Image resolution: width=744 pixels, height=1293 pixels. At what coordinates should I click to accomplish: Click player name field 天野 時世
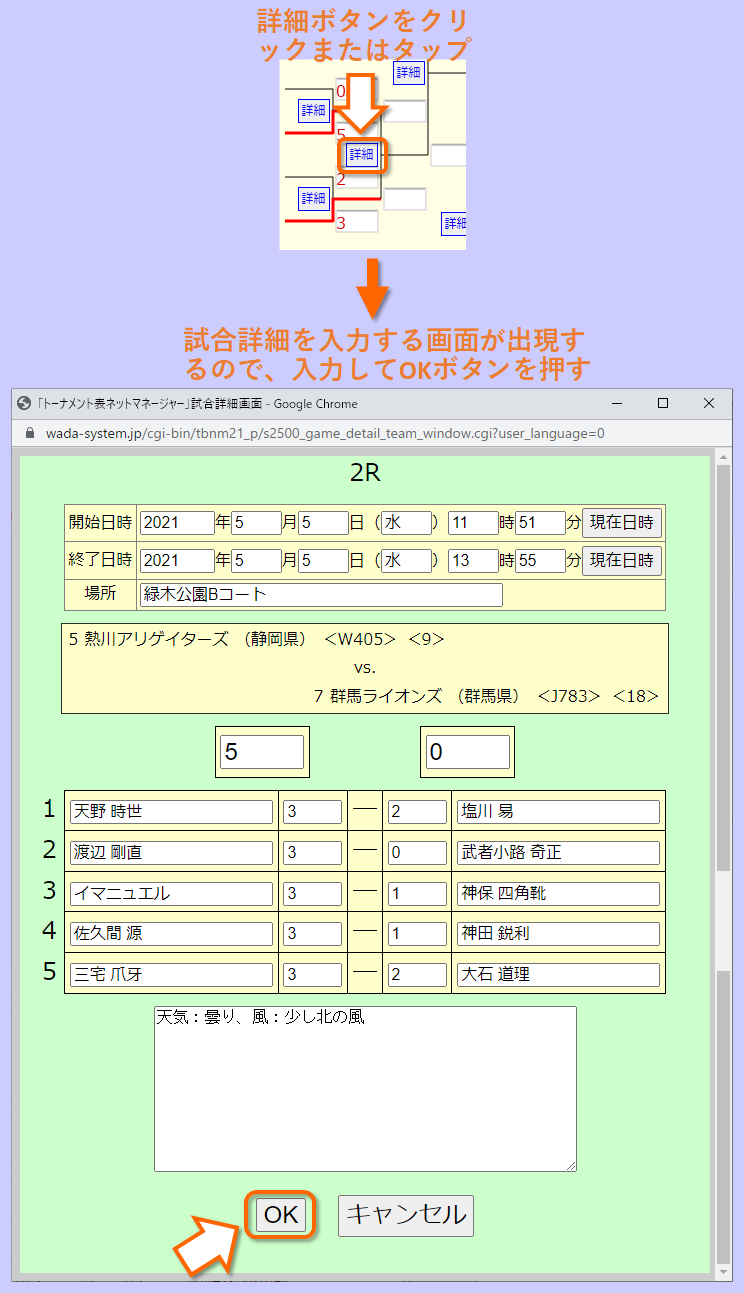(171, 811)
